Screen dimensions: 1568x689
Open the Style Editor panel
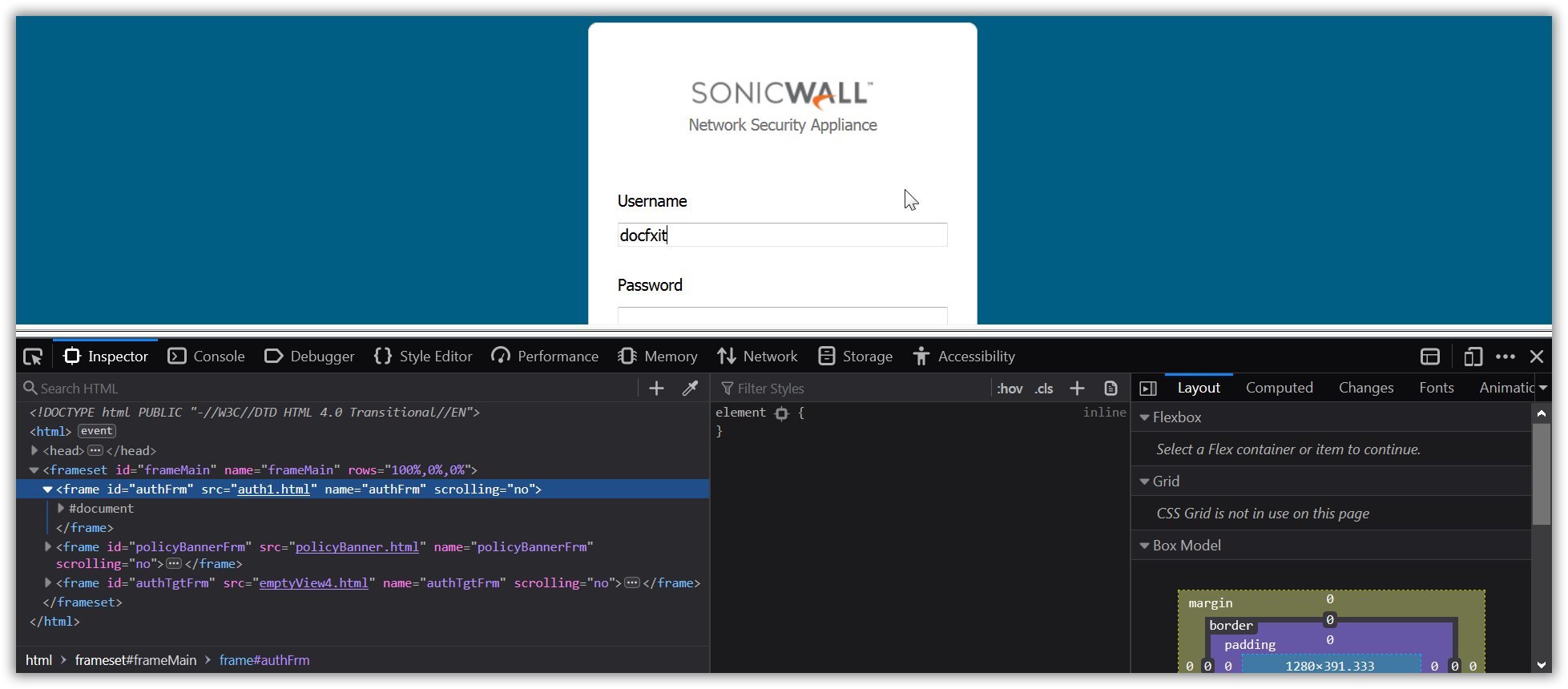[423, 357]
